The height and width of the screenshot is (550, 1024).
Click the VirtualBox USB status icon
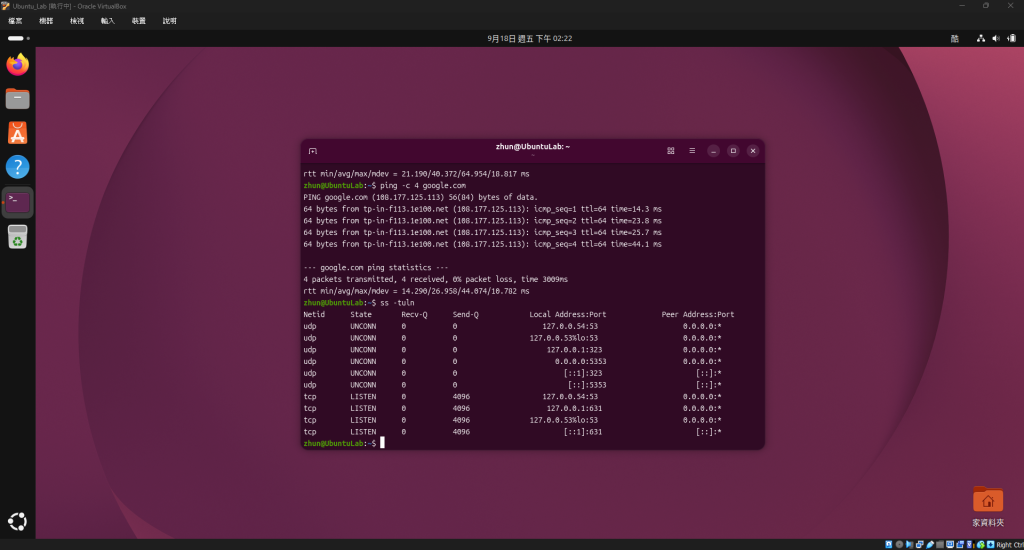click(930, 544)
